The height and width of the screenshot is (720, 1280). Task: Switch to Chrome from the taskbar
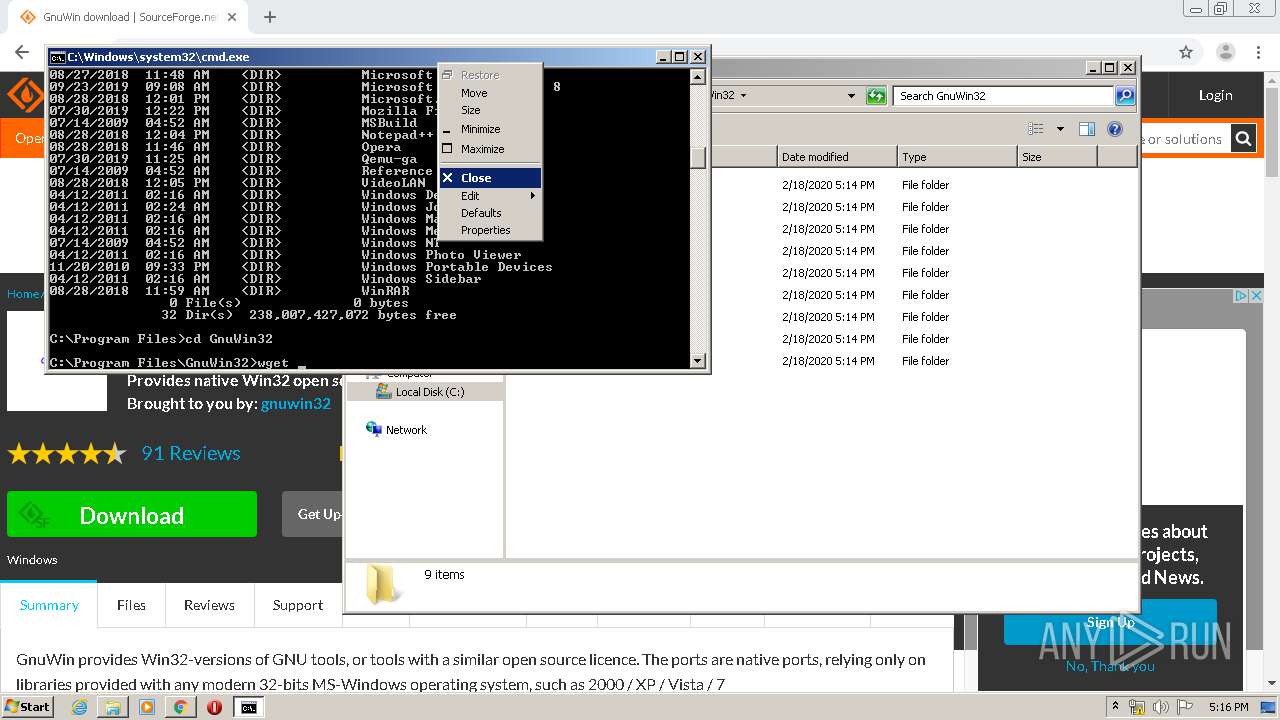tap(180, 707)
